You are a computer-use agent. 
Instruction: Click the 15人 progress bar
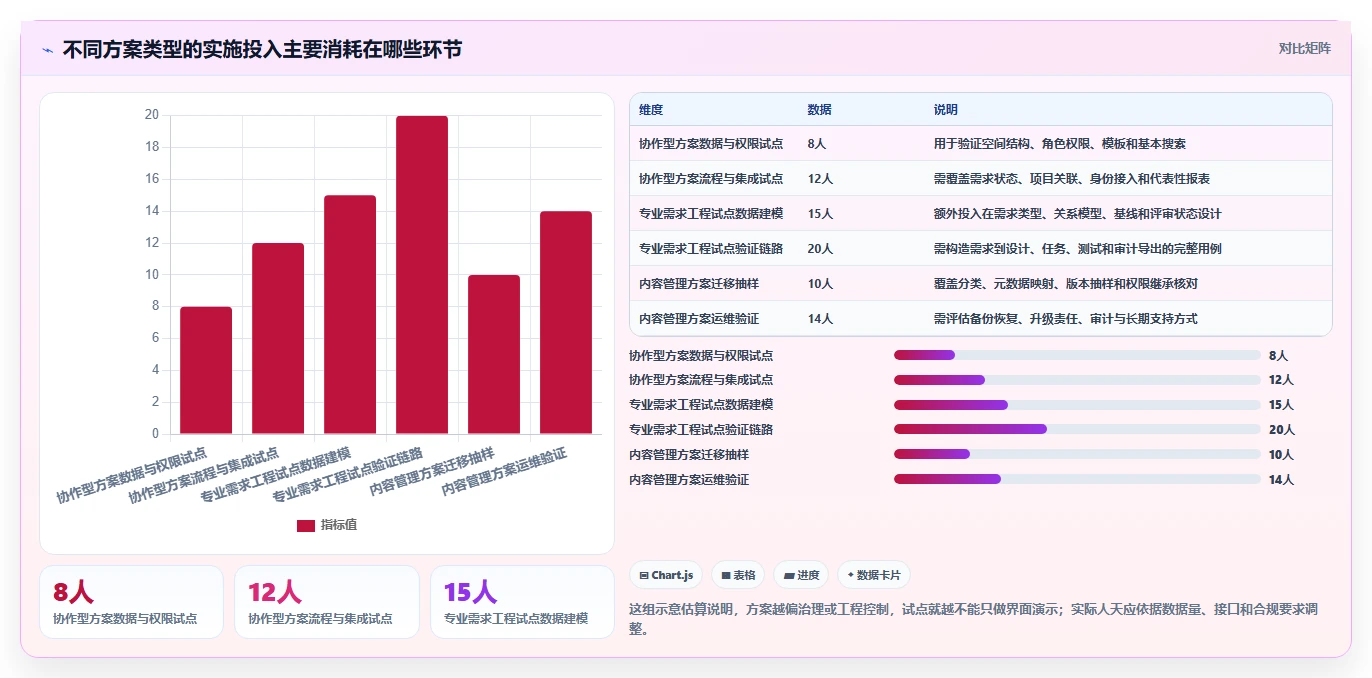point(1077,405)
